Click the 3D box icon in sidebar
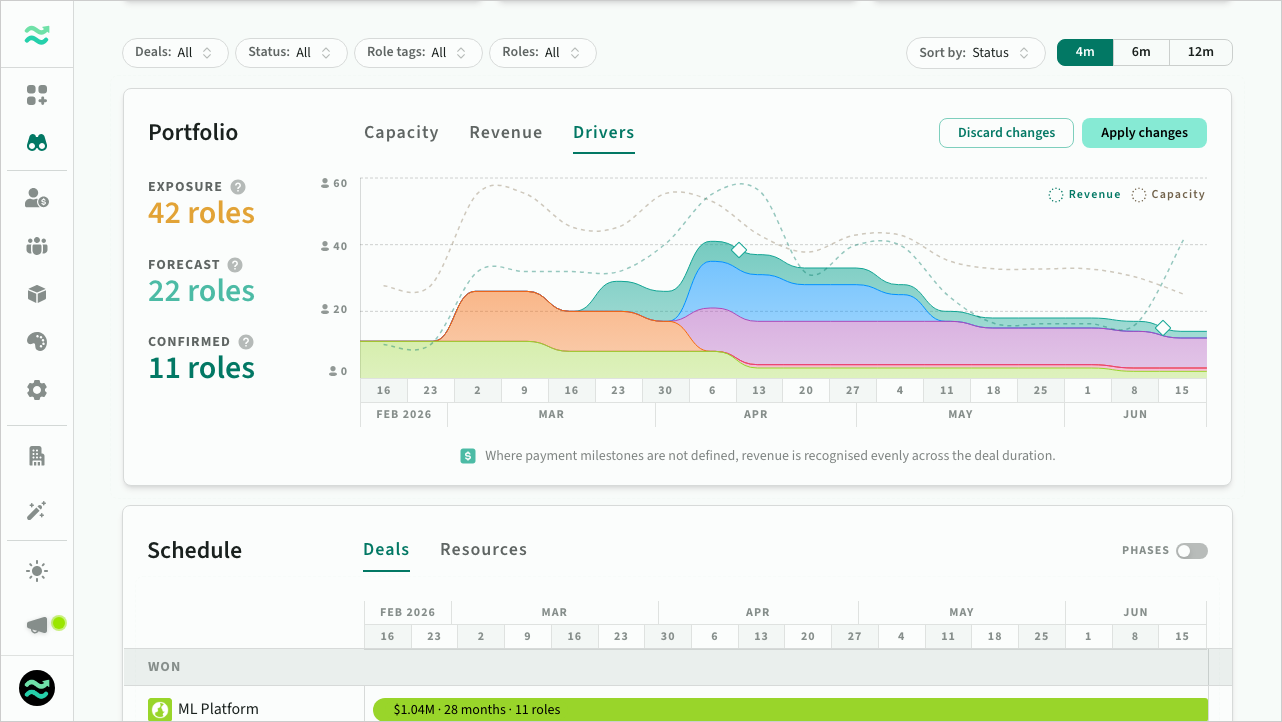The height and width of the screenshot is (722, 1282). (x=37, y=294)
